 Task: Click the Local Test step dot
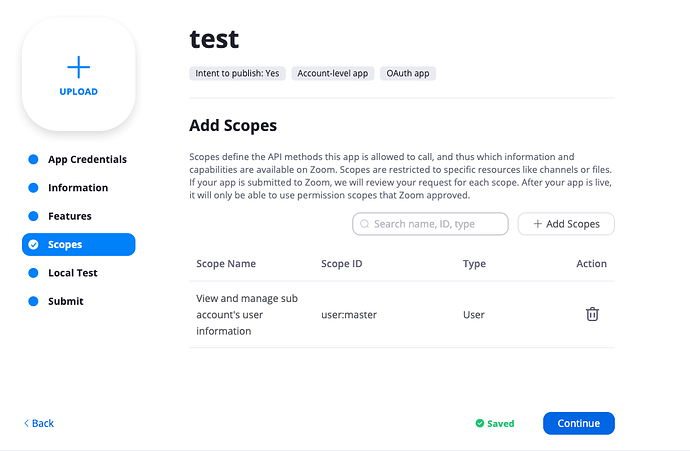(x=33, y=273)
